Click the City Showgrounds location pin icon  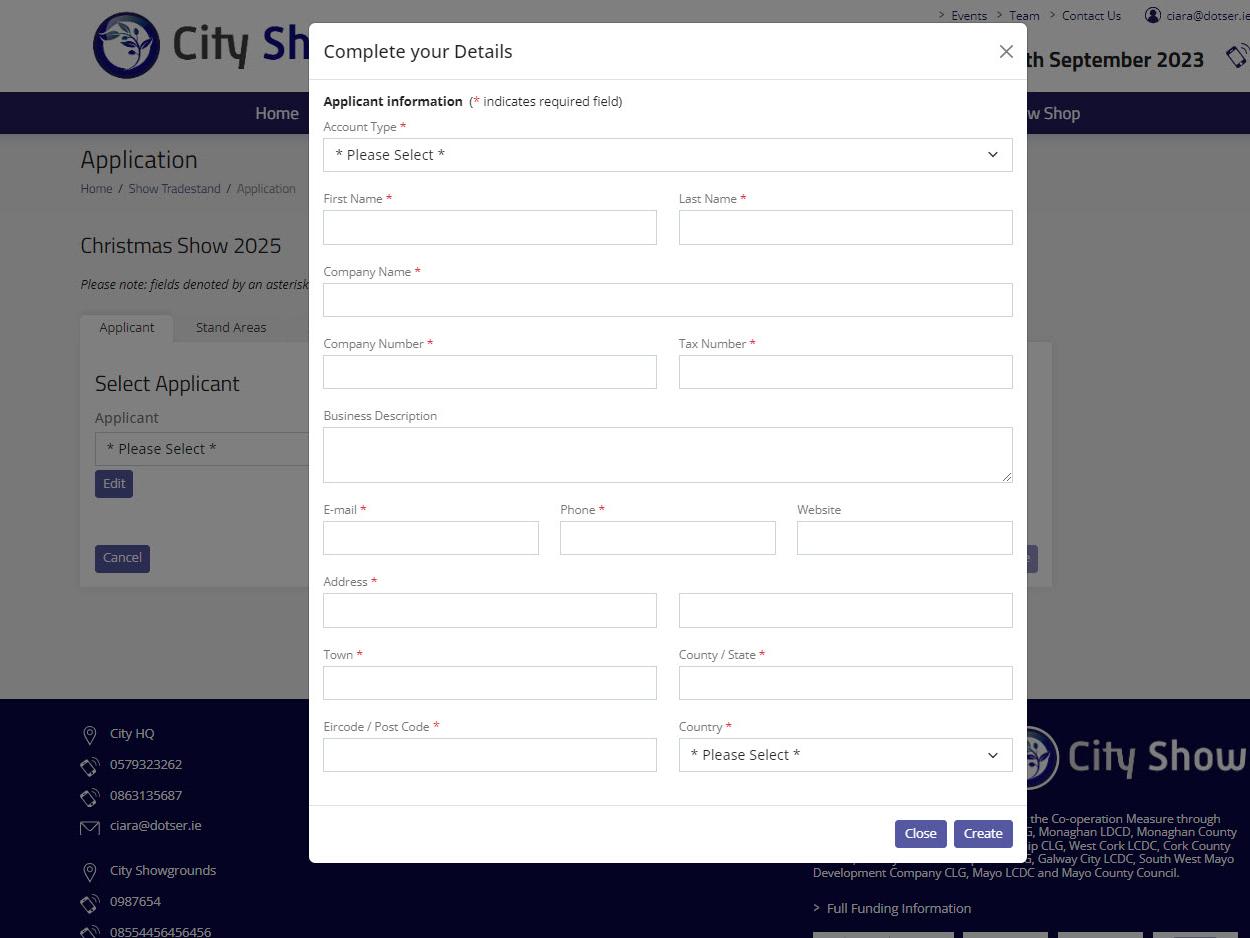(90, 872)
